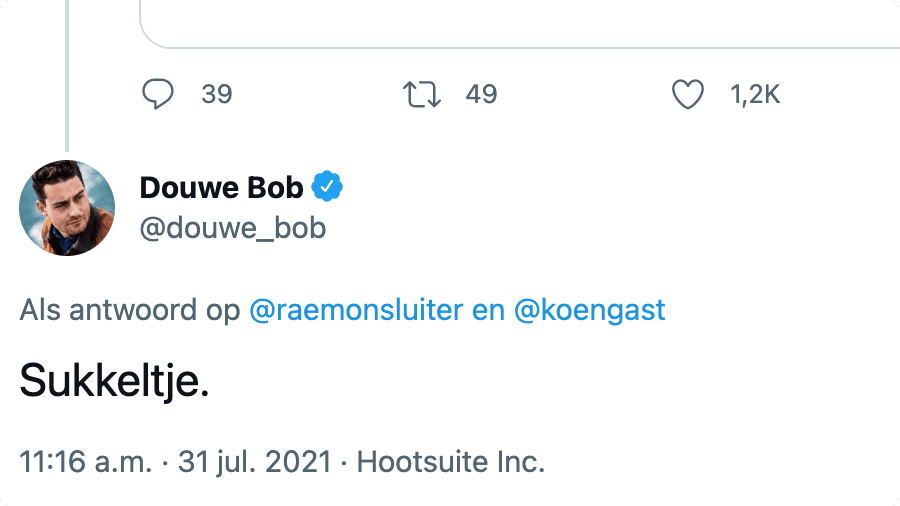
Task: Open the @douwe_bob handle link
Action: pyautogui.click(x=233, y=228)
